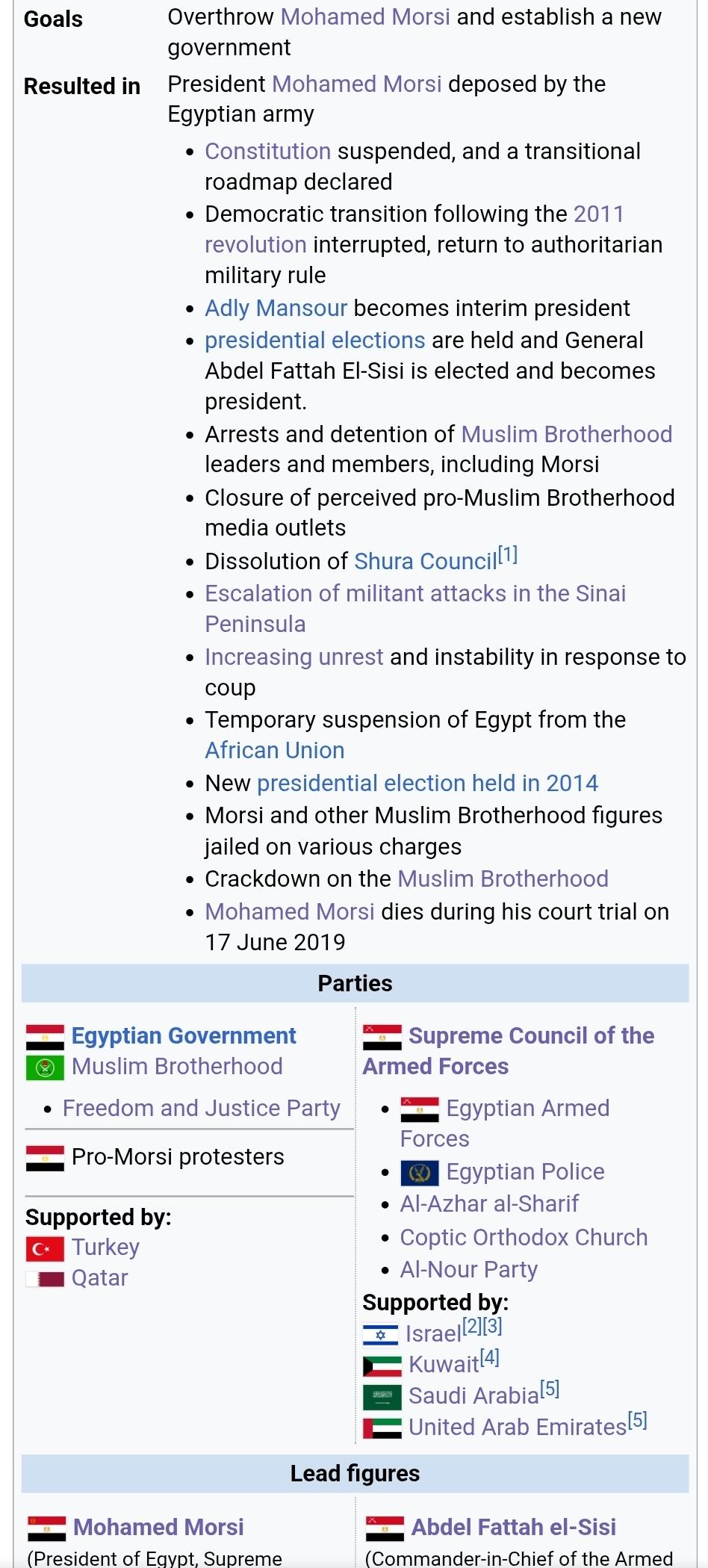Viewport: 708px width, 1568px height.
Task: Open the Constitution link
Action: pyautogui.click(x=267, y=151)
